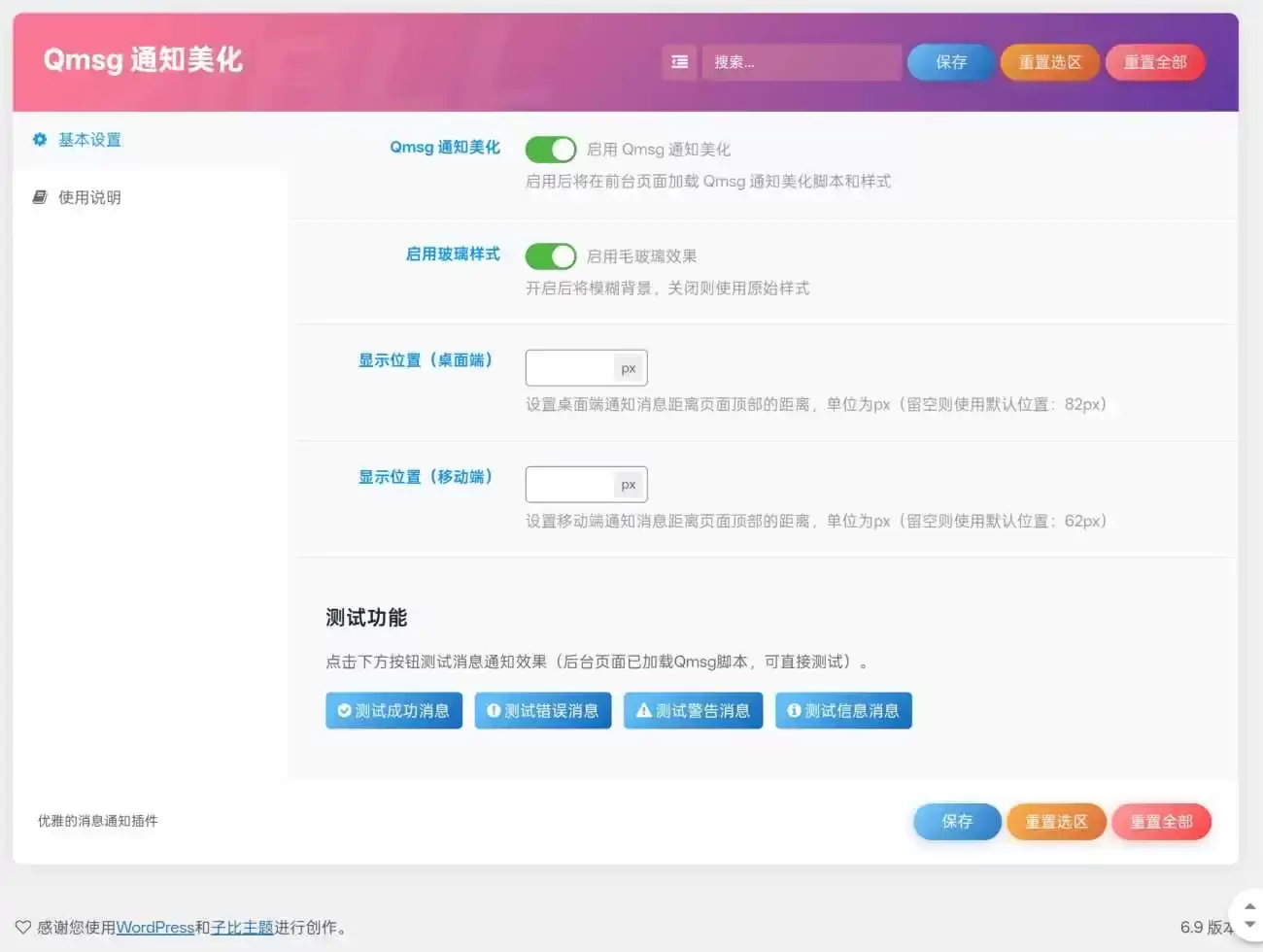Open the WordPress footer link
1263x952 pixels.
[155, 927]
